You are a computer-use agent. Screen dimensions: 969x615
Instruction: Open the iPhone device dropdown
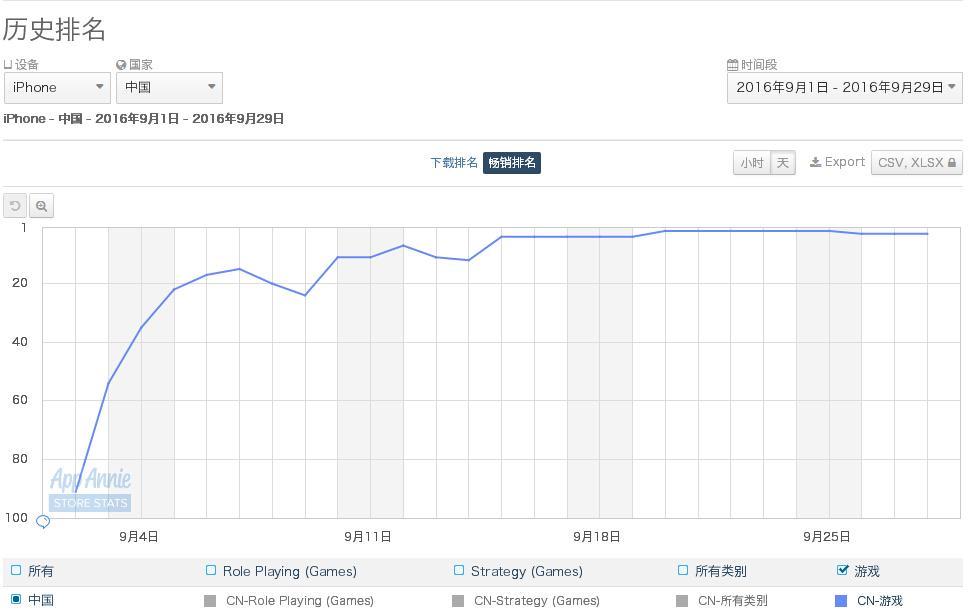point(57,87)
